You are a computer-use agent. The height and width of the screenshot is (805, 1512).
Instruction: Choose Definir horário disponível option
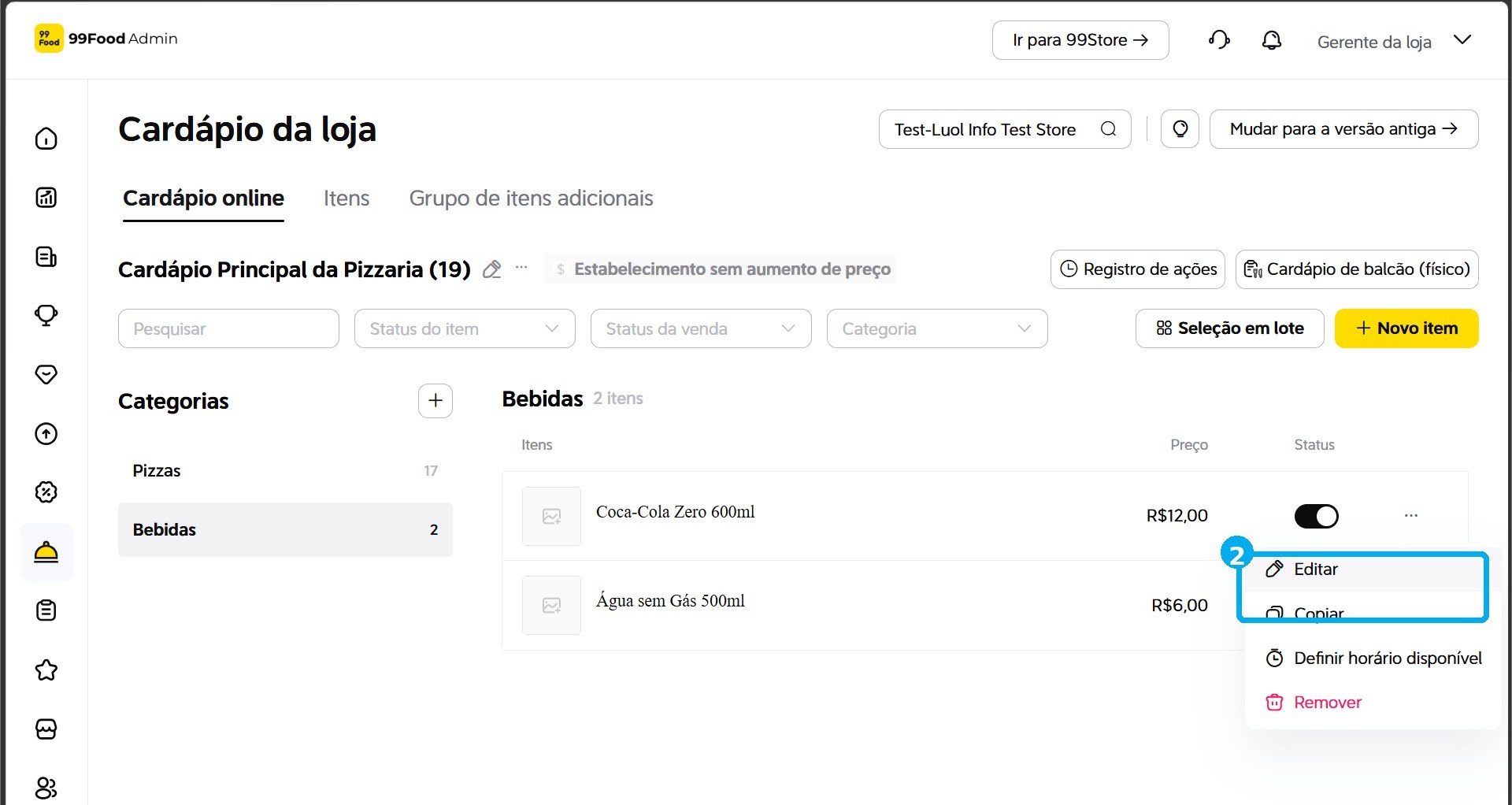(x=1373, y=658)
